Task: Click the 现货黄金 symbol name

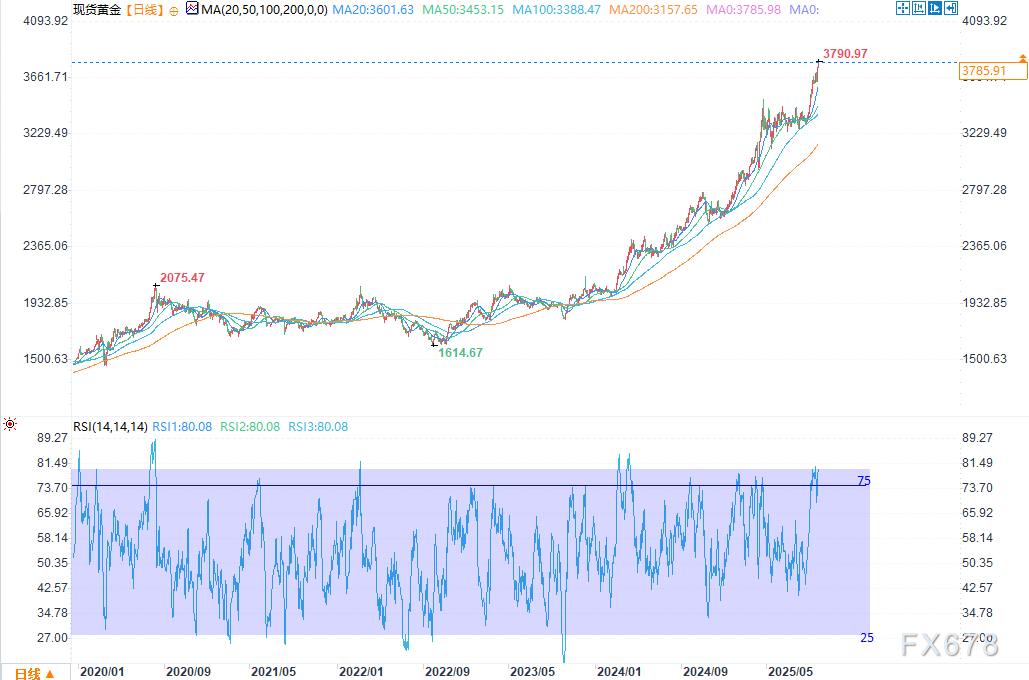Action: [x=97, y=10]
